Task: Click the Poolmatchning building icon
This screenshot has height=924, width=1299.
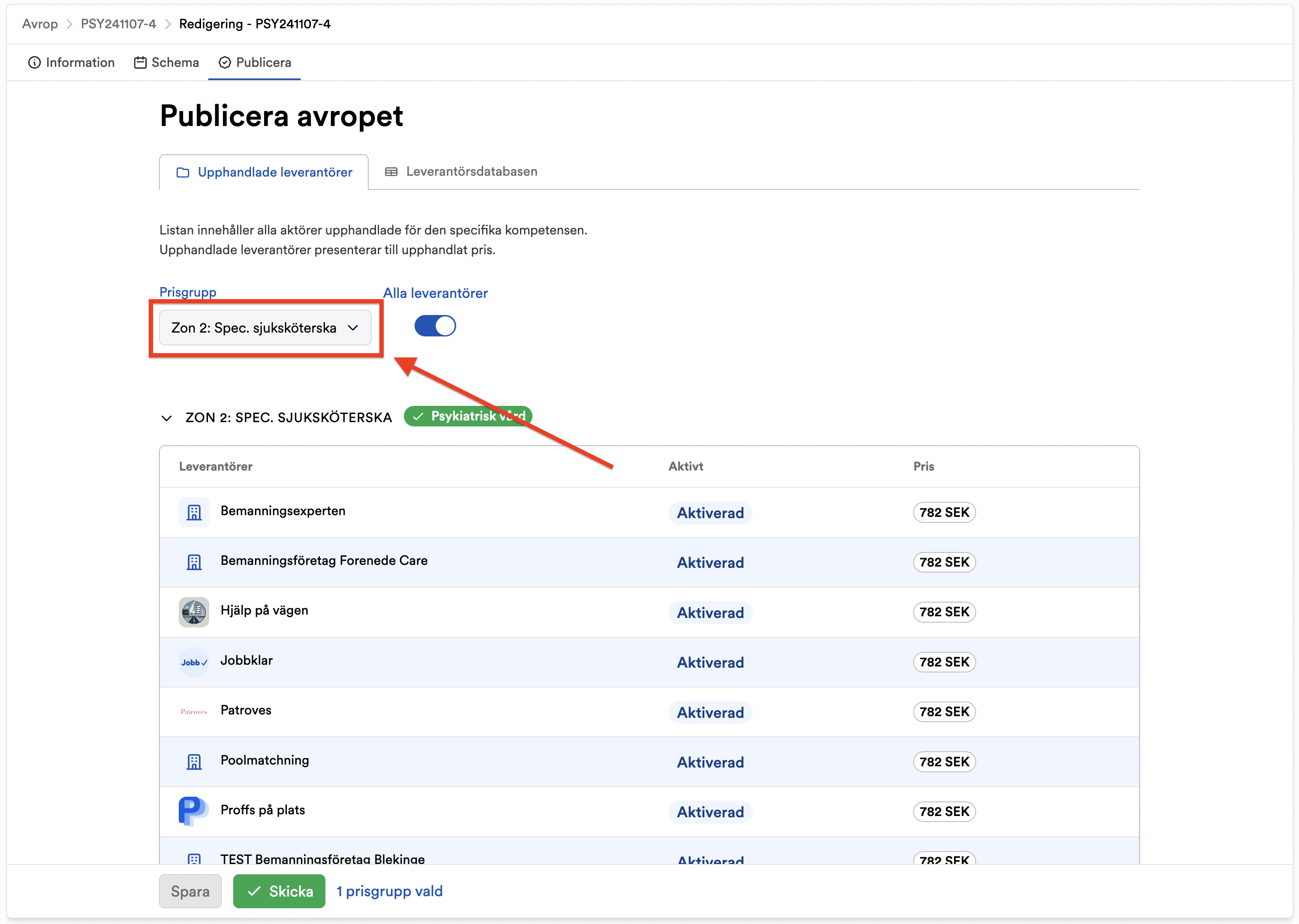Action: tap(193, 762)
